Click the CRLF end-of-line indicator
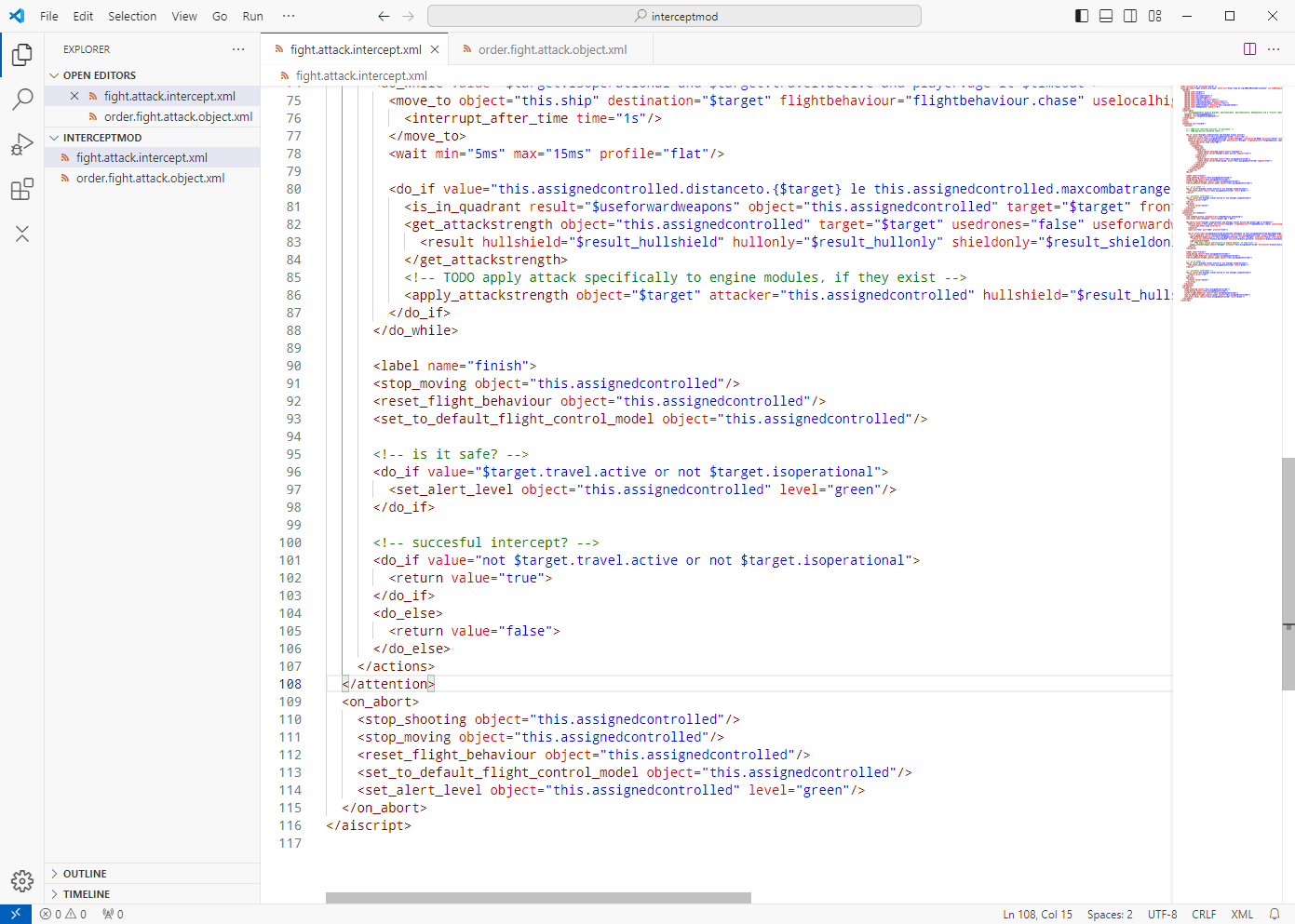 coord(1204,914)
